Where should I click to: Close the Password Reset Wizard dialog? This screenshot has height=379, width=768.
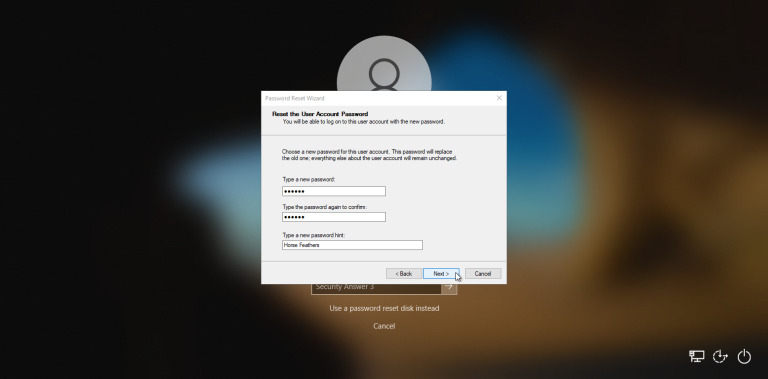499,98
